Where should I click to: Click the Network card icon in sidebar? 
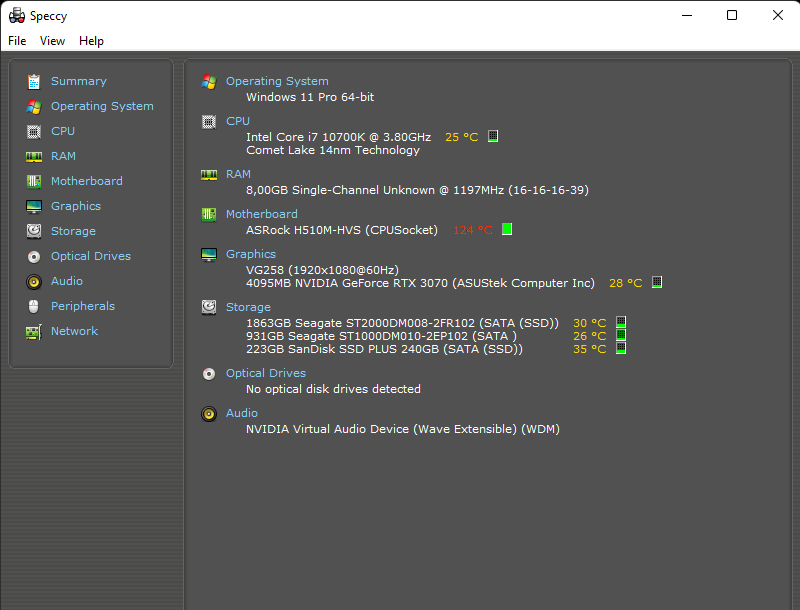click(x=34, y=332)
